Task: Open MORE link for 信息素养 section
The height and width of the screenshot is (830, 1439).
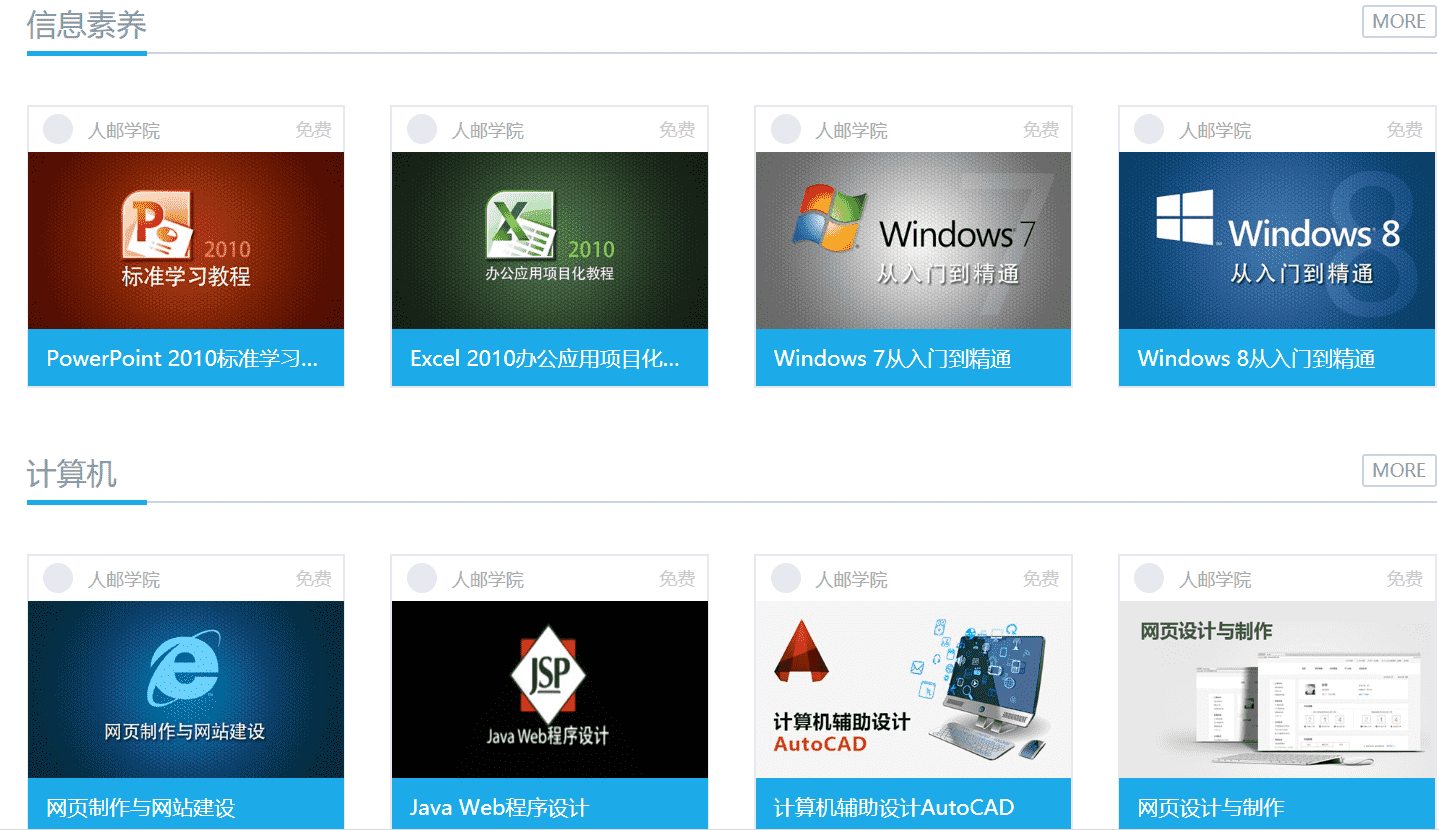Action: (x=1399, y=21)
